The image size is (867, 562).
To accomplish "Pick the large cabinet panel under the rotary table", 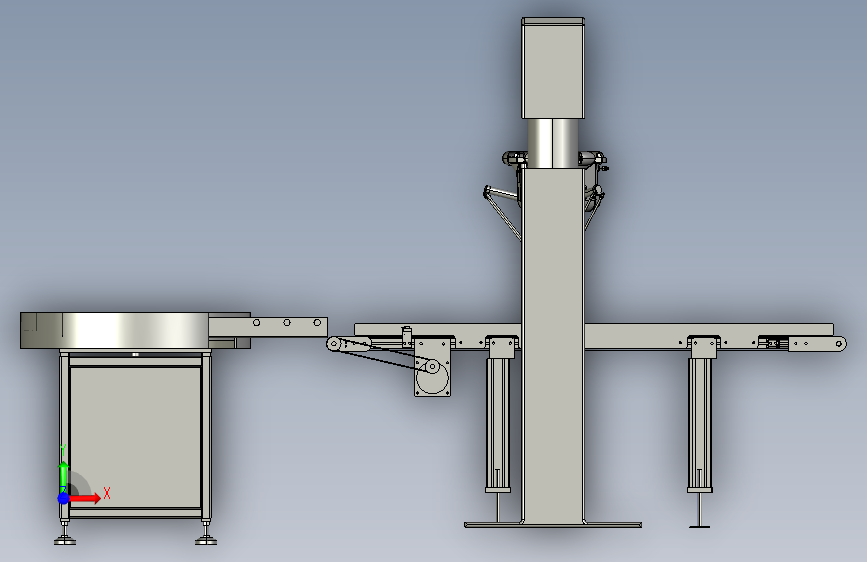I will coord(135,437).
